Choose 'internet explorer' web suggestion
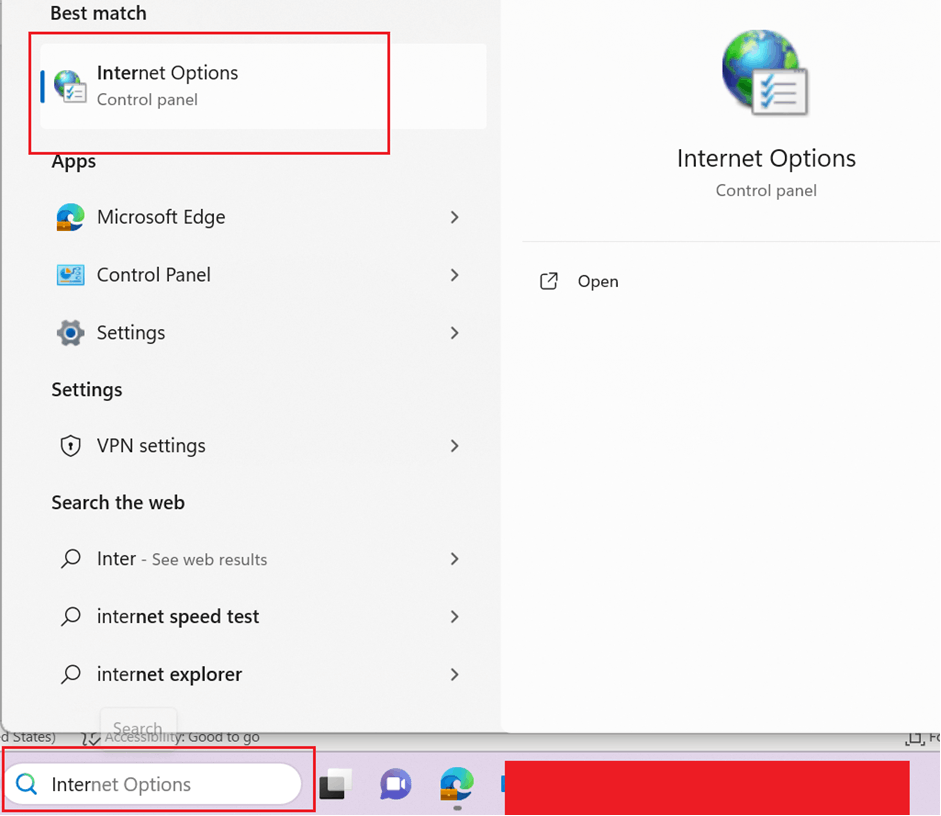 point(263,674)
